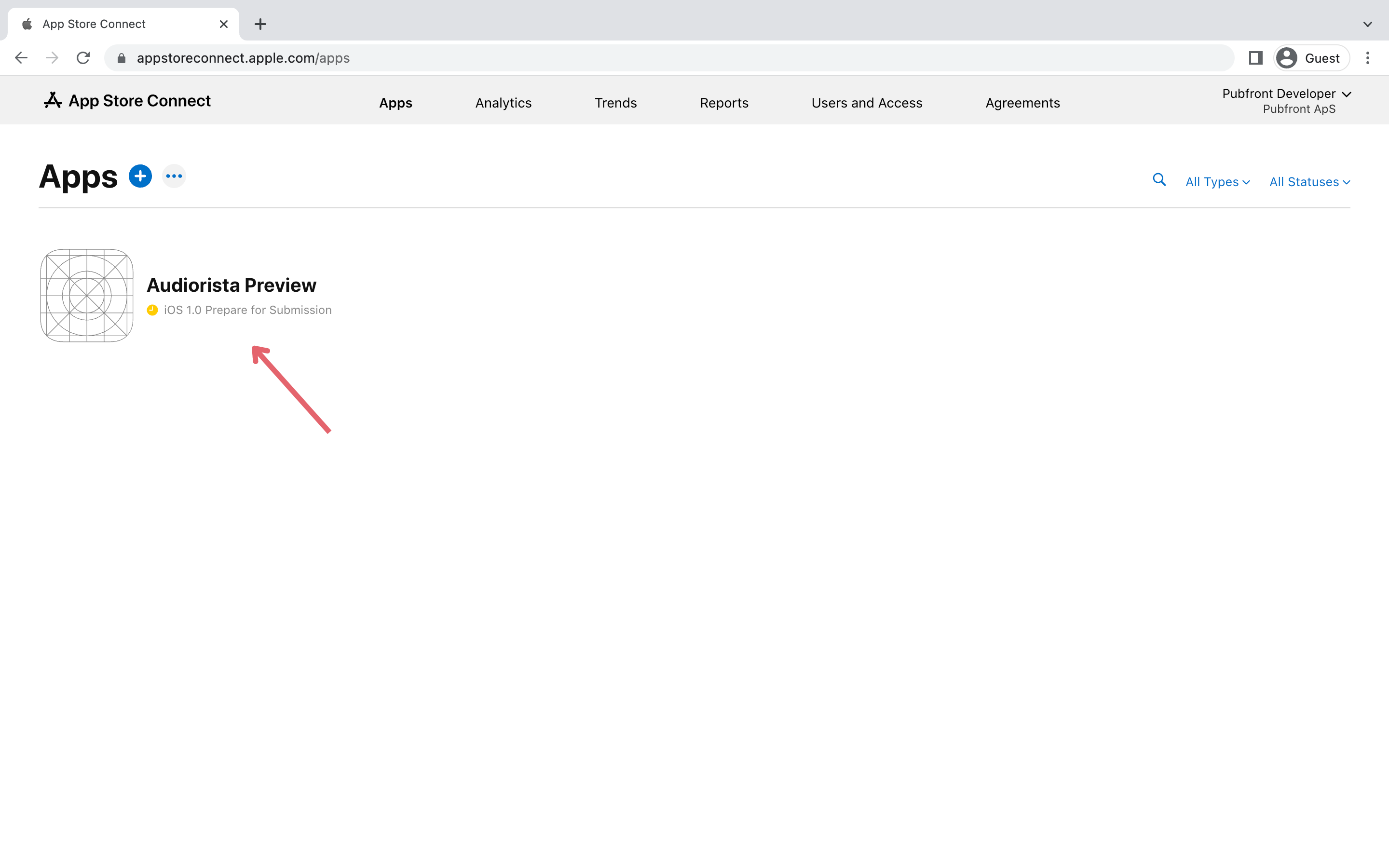Click the yellow status indicator dot
The width and height of the screenshot is (1389, 868).
tap(152, 310)
